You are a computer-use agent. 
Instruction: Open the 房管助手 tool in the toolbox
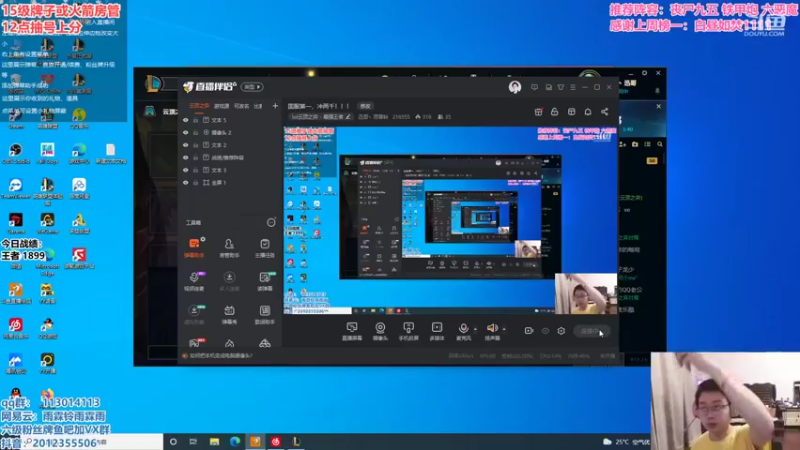click(x=229, y=247)
